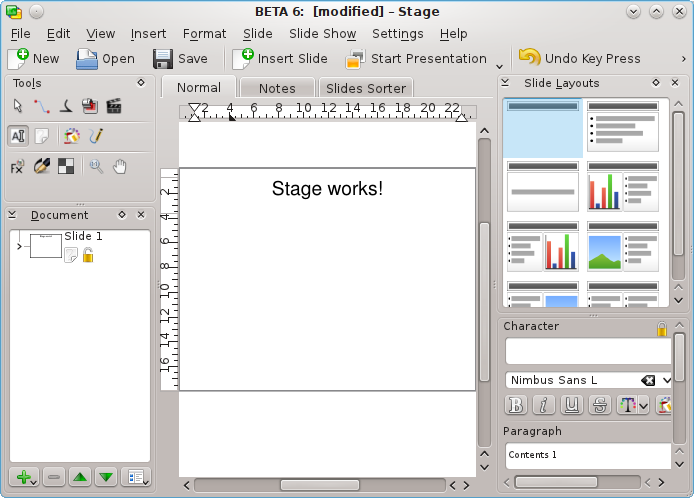Expand the Slide 1 tree item

tap(19, 246)
